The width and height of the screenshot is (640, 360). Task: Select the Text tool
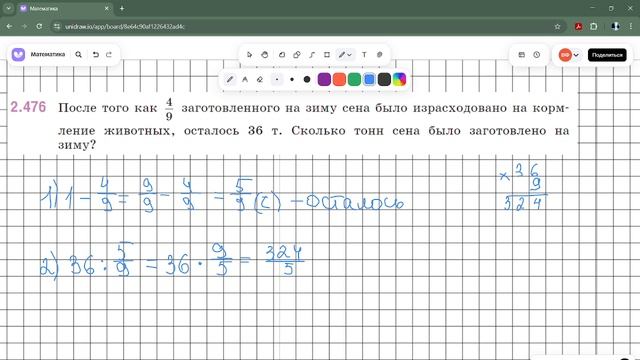[364, 55]
